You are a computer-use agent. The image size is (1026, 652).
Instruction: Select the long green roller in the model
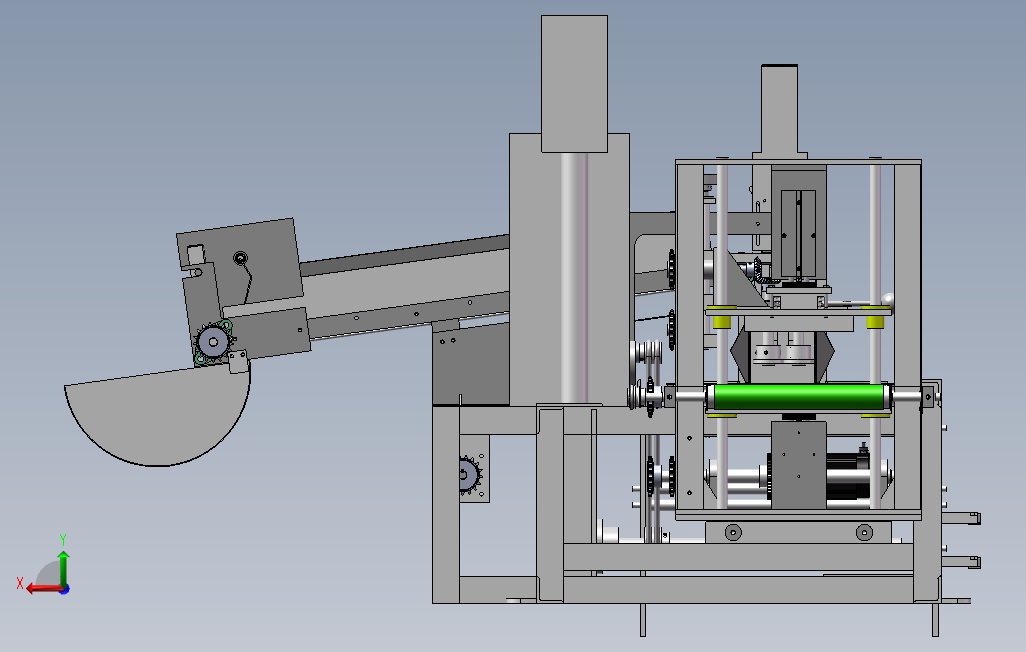coord(798,397)
